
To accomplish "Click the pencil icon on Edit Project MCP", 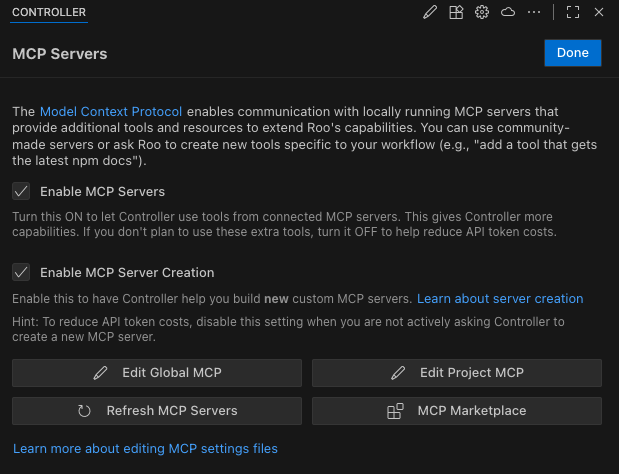I will pos(399,373).
